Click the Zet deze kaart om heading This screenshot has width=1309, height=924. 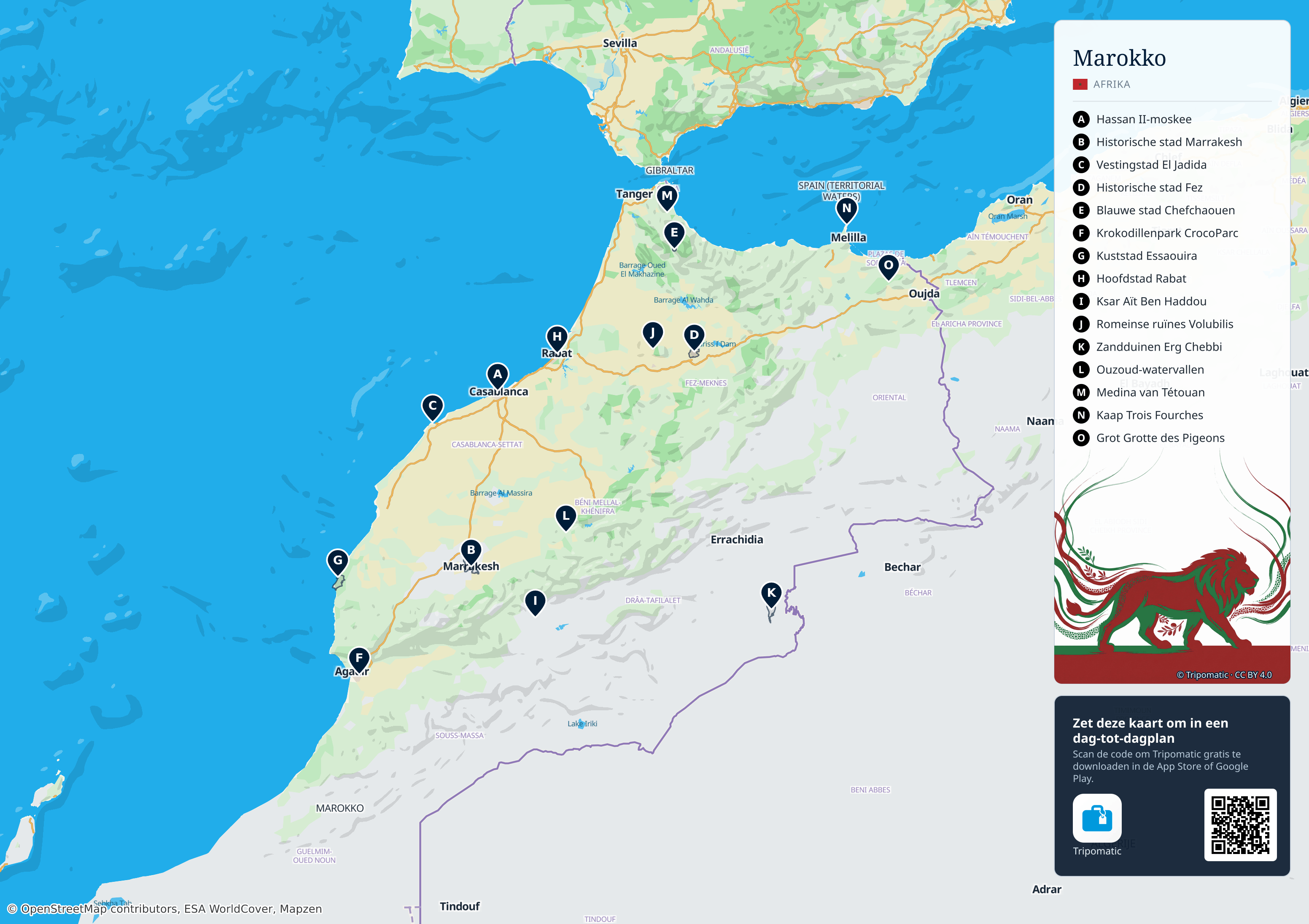coord(1150,730)
